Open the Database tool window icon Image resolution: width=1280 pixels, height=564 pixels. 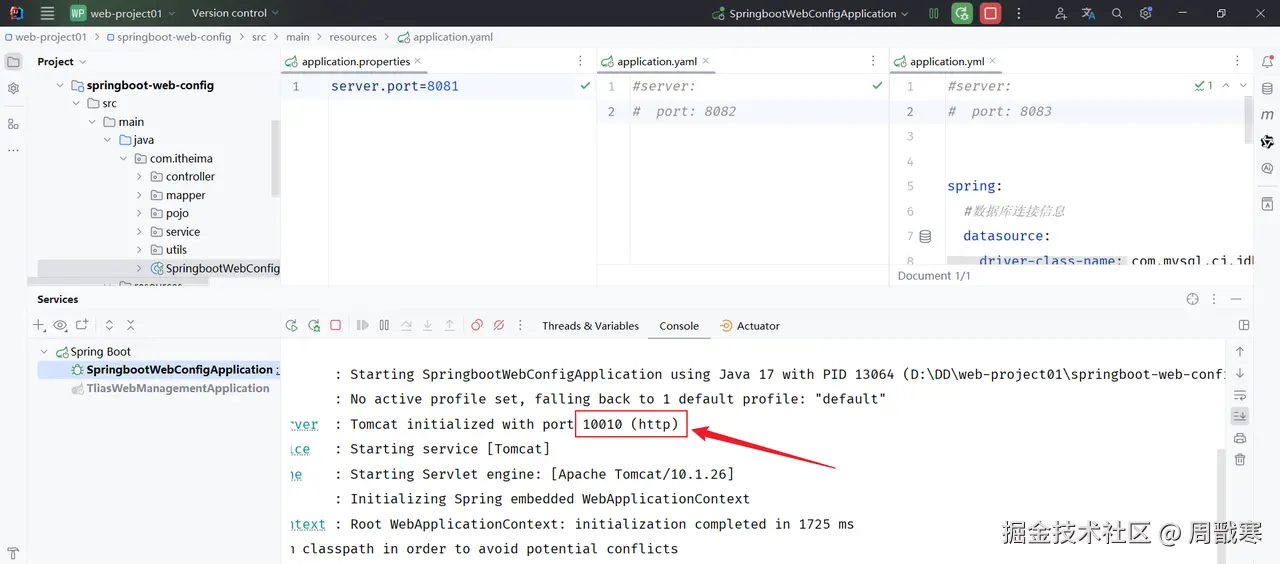pos(1267,88)
